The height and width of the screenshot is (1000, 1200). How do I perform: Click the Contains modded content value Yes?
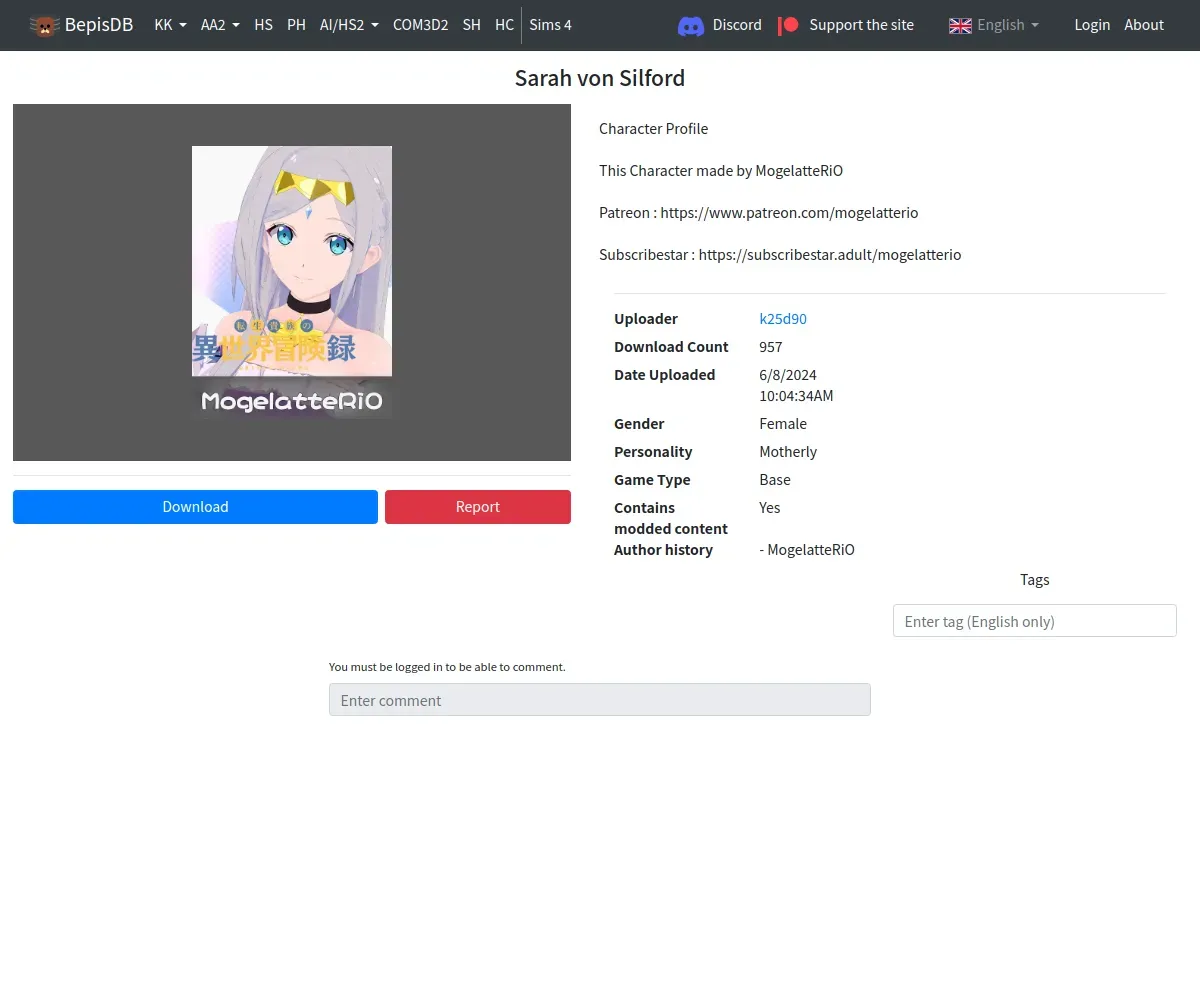pyautogui.click(x=770, y=508)
